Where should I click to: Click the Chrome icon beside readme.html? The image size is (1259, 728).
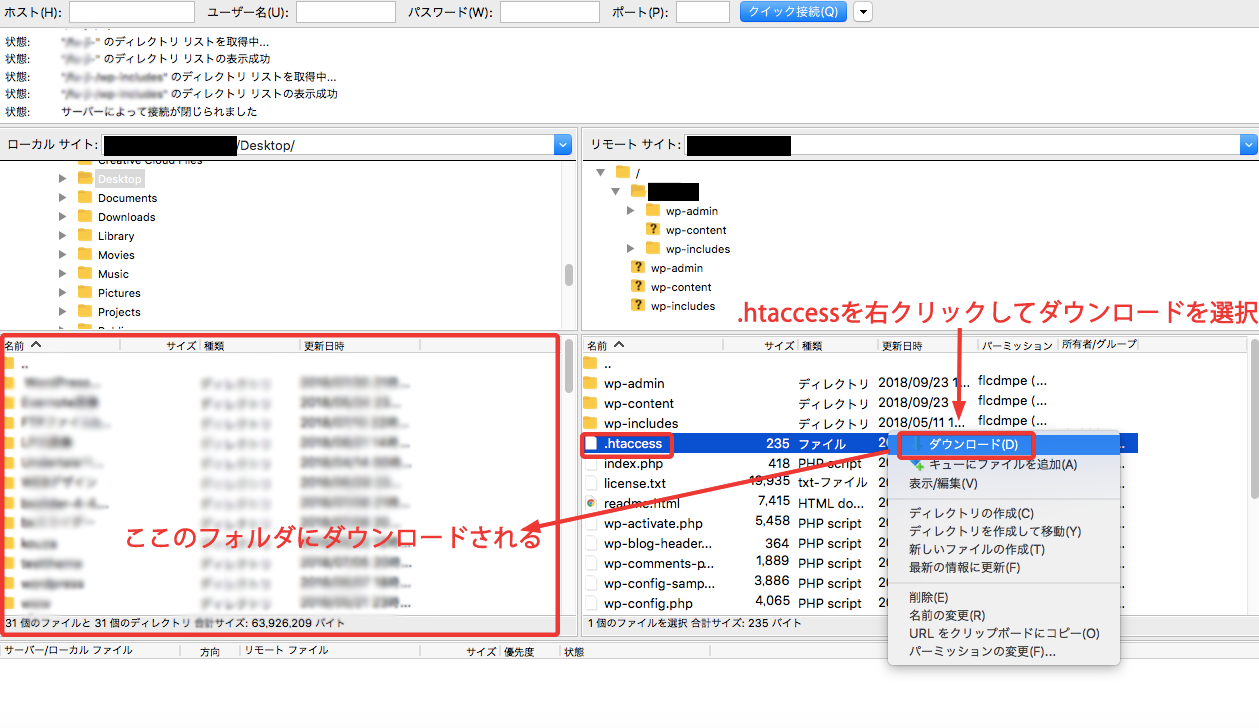591,503
